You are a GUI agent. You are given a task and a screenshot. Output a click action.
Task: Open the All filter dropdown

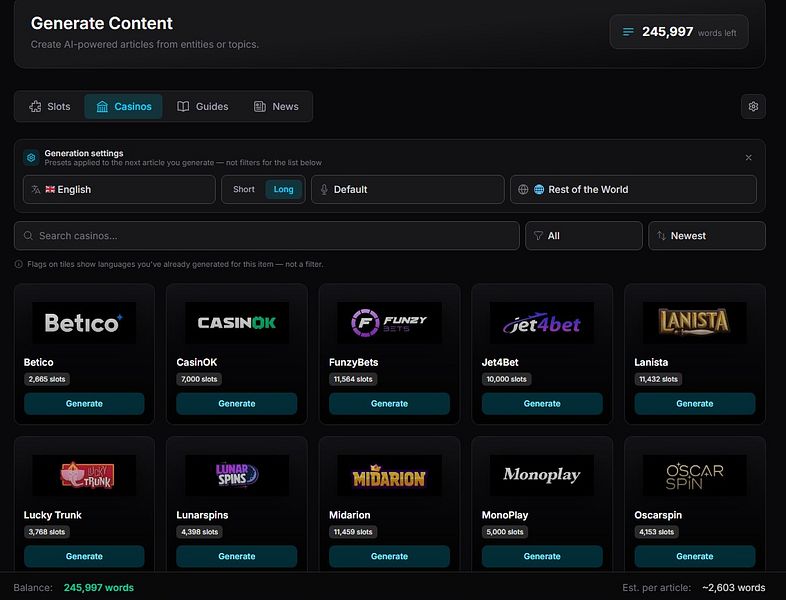583,236
